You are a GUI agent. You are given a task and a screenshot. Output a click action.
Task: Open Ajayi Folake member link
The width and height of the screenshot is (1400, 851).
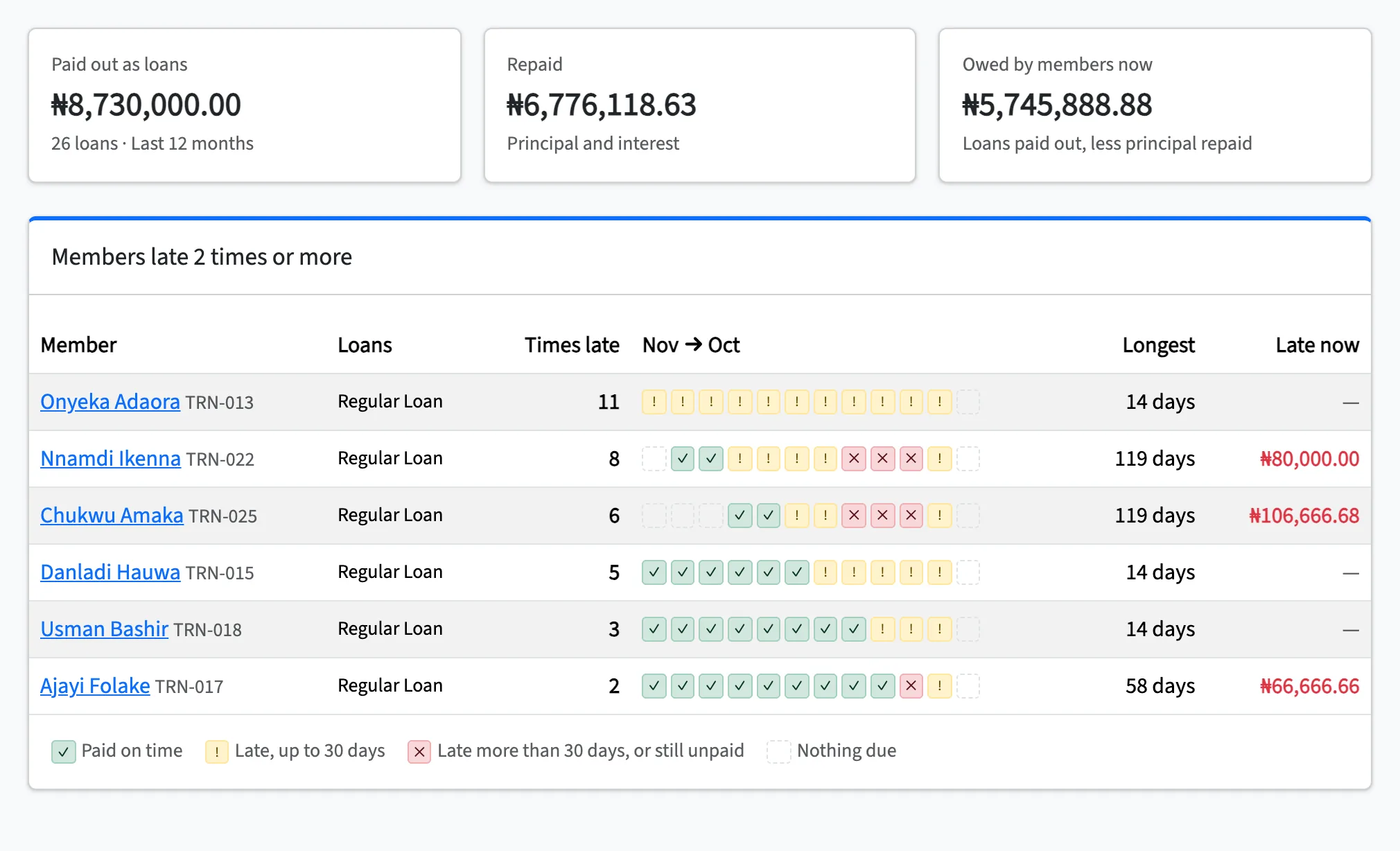[x=95, y=686]
